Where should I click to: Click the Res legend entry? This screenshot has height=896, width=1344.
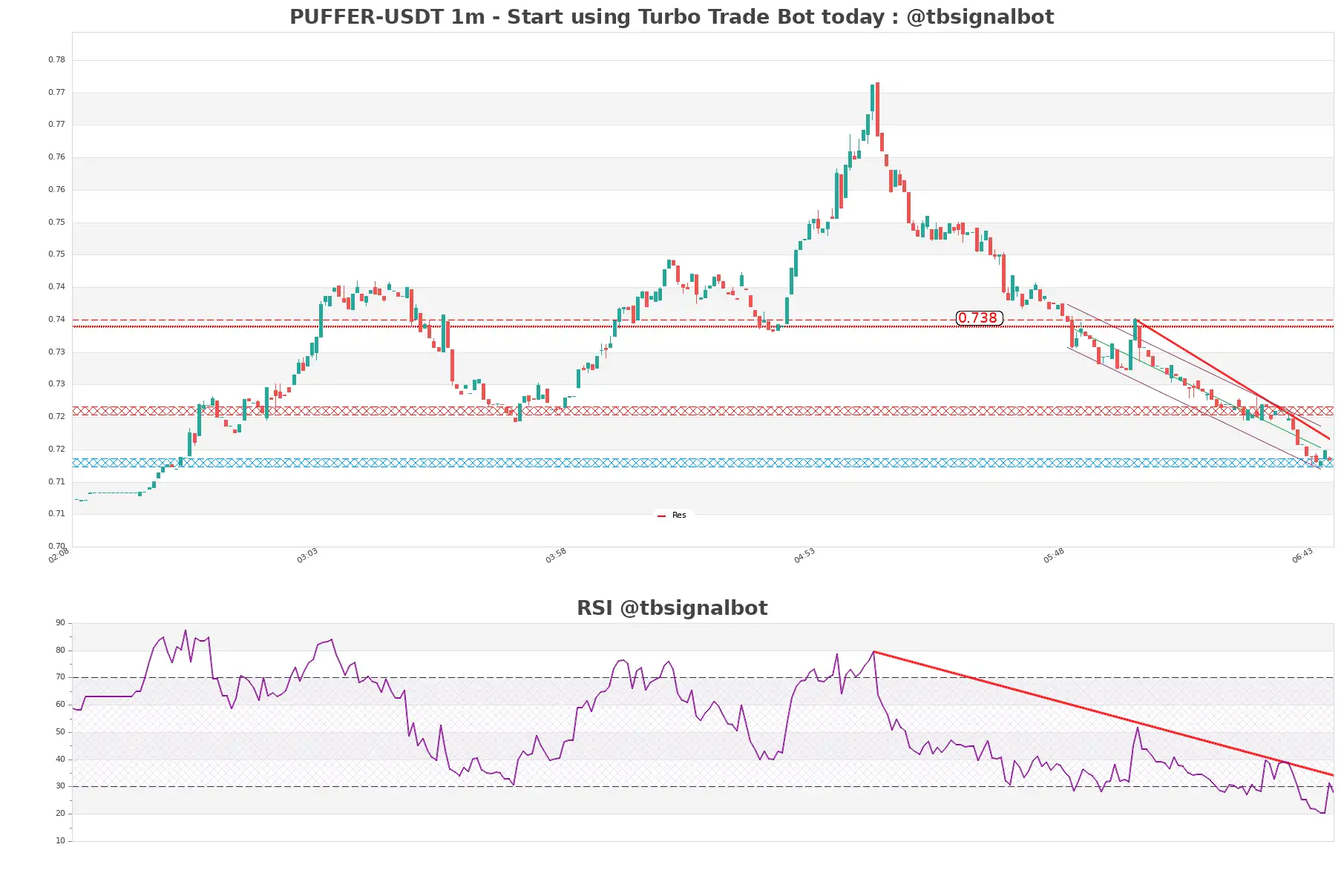[672, 515]
